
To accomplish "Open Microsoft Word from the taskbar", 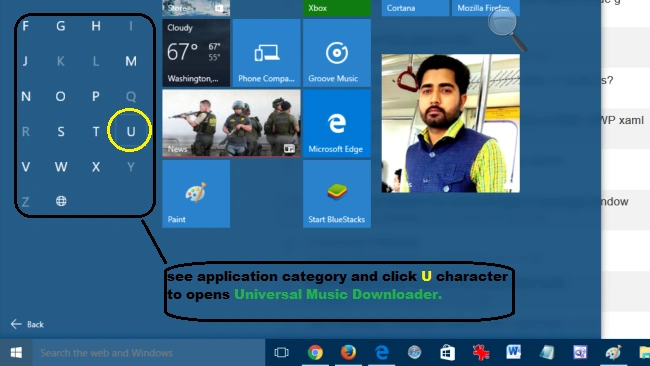I will tap(514, 353).
